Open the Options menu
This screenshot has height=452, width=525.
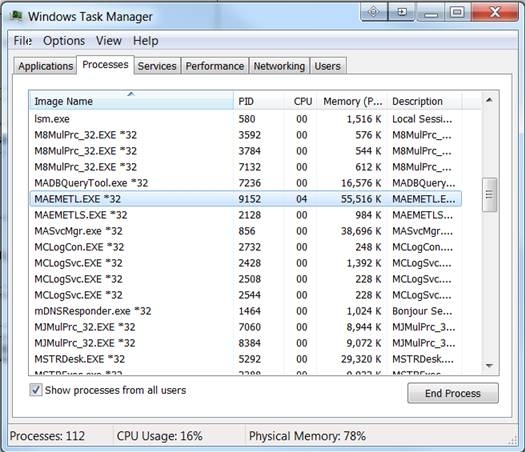64,41
